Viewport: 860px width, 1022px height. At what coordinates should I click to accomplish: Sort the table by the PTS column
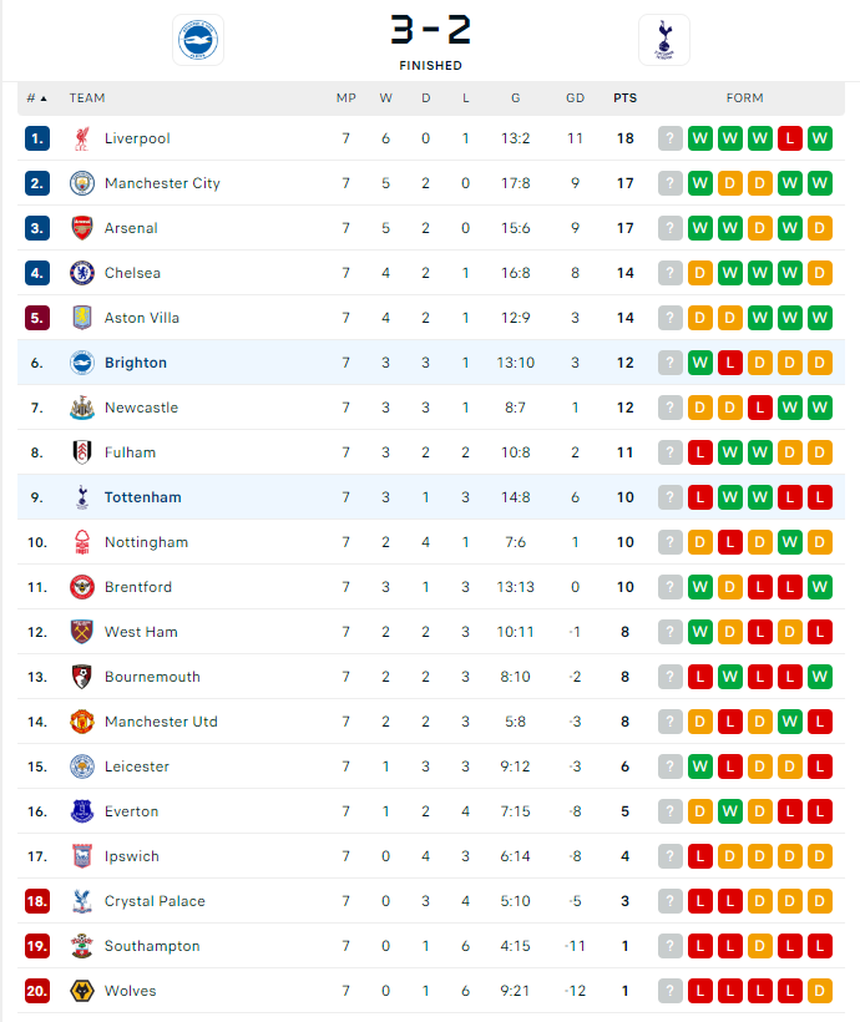[x=625, y=98]
